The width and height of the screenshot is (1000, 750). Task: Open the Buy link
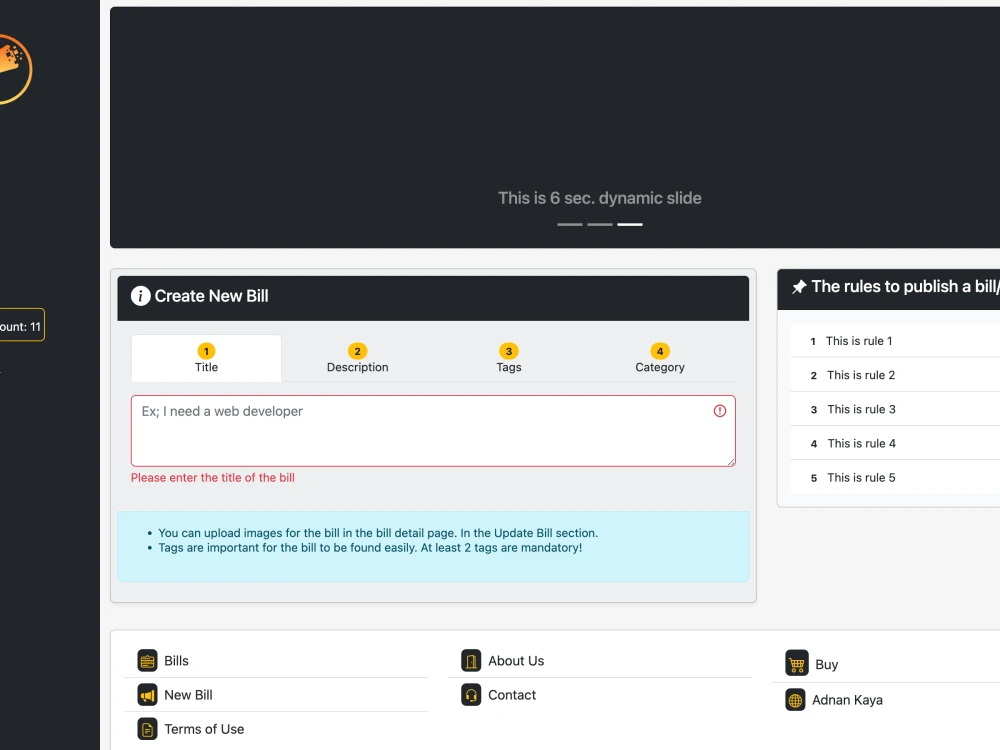pyautogui.click(x=827, y=665)
